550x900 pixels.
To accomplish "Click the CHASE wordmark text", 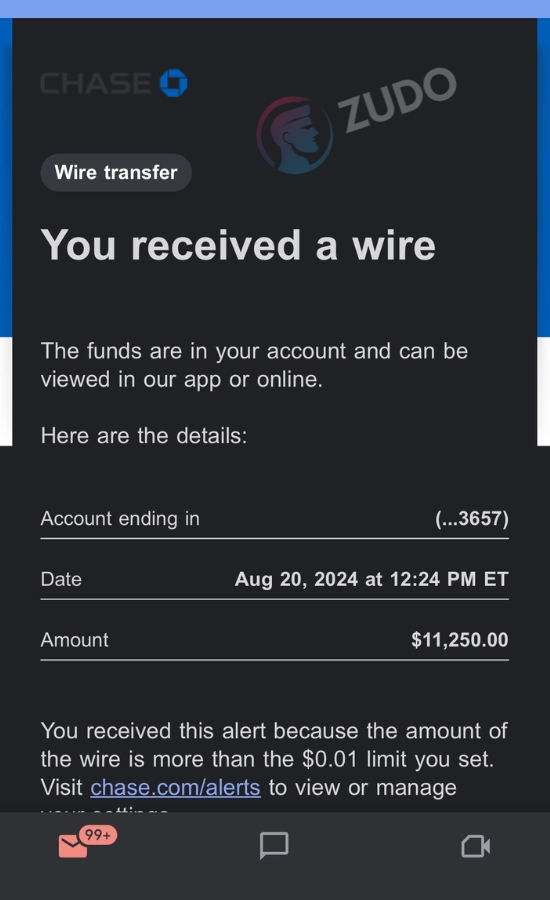I will [96, 84].
